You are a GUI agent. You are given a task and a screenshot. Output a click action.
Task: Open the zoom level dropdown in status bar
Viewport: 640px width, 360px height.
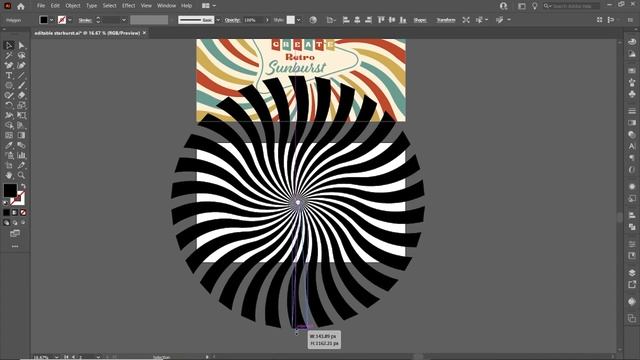56,357
